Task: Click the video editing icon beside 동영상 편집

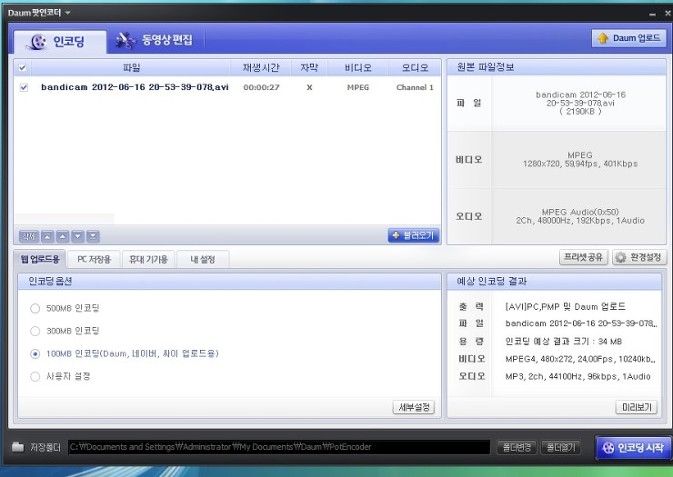Action: 125,40
